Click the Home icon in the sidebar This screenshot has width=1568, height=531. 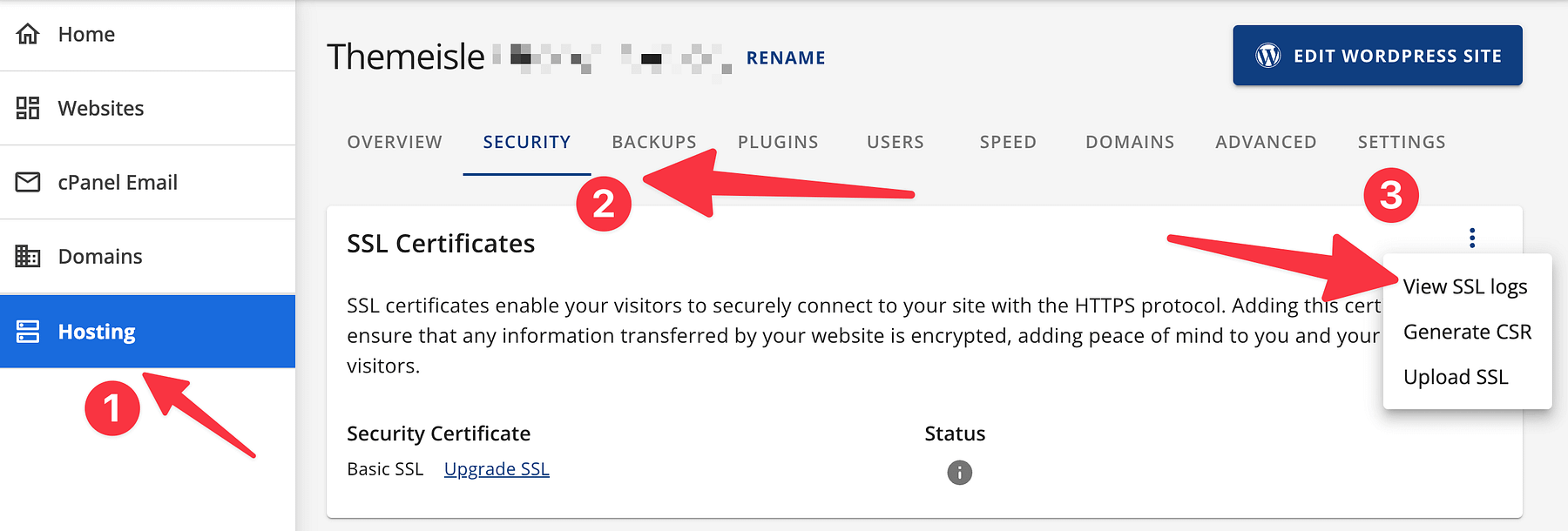(x=28, y=33)
